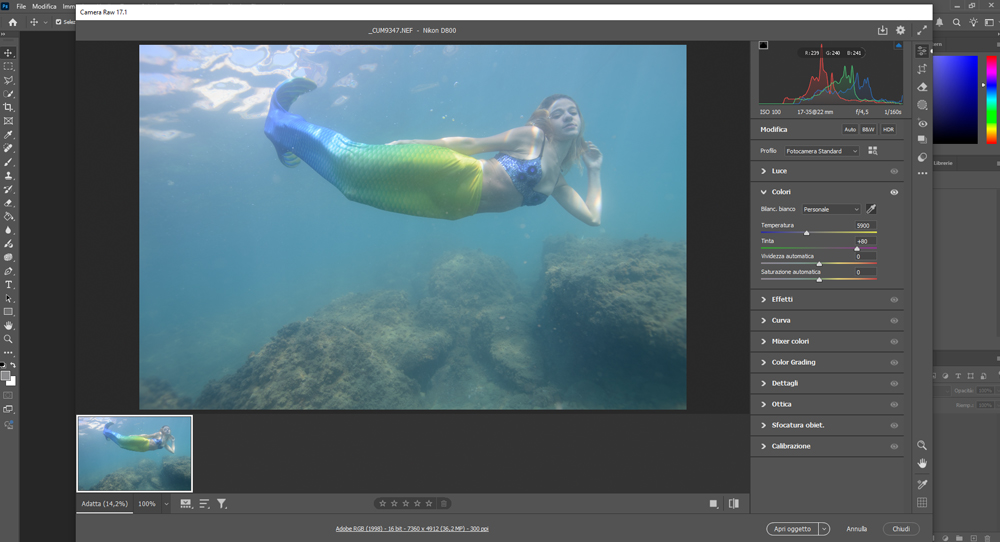Viewport: 1000px width, 542px height.
Task: Open the Masking tool
Action: 922,105
